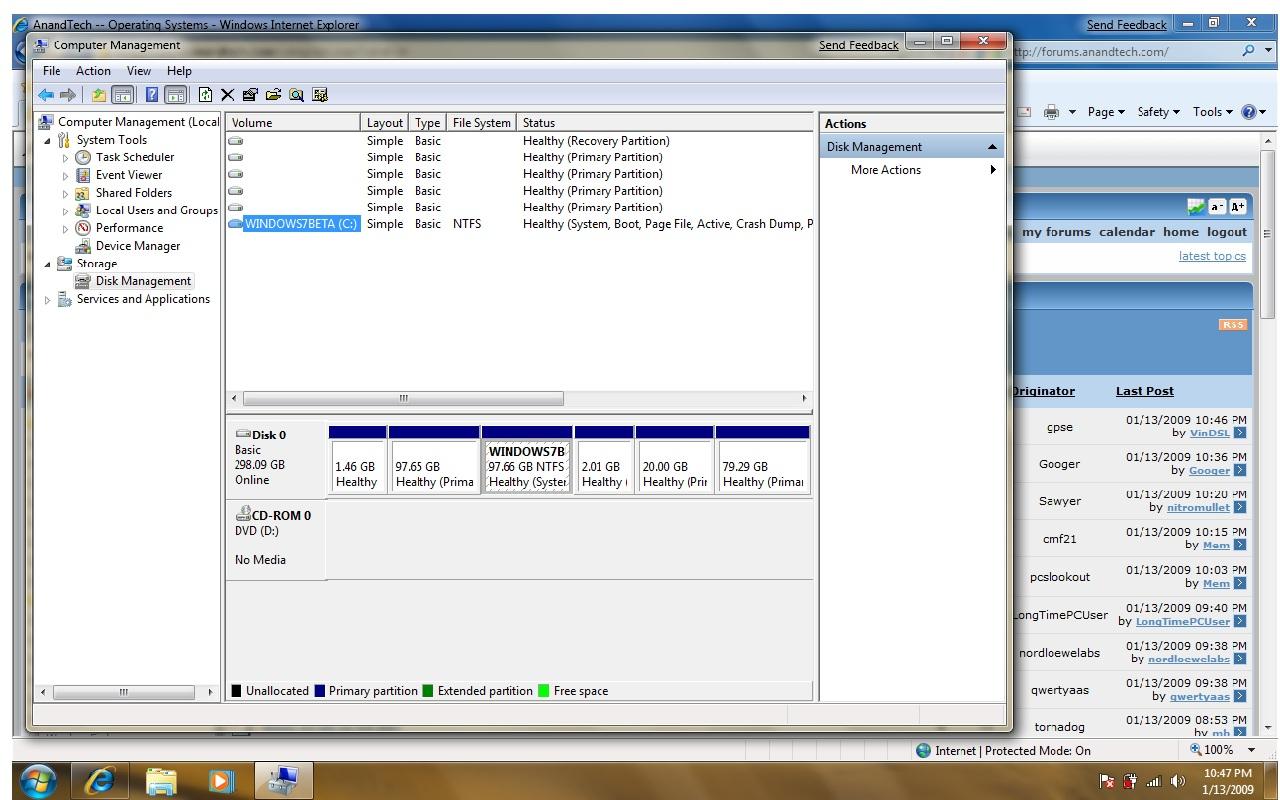Click the Unallocated black legend swatch

237,691
